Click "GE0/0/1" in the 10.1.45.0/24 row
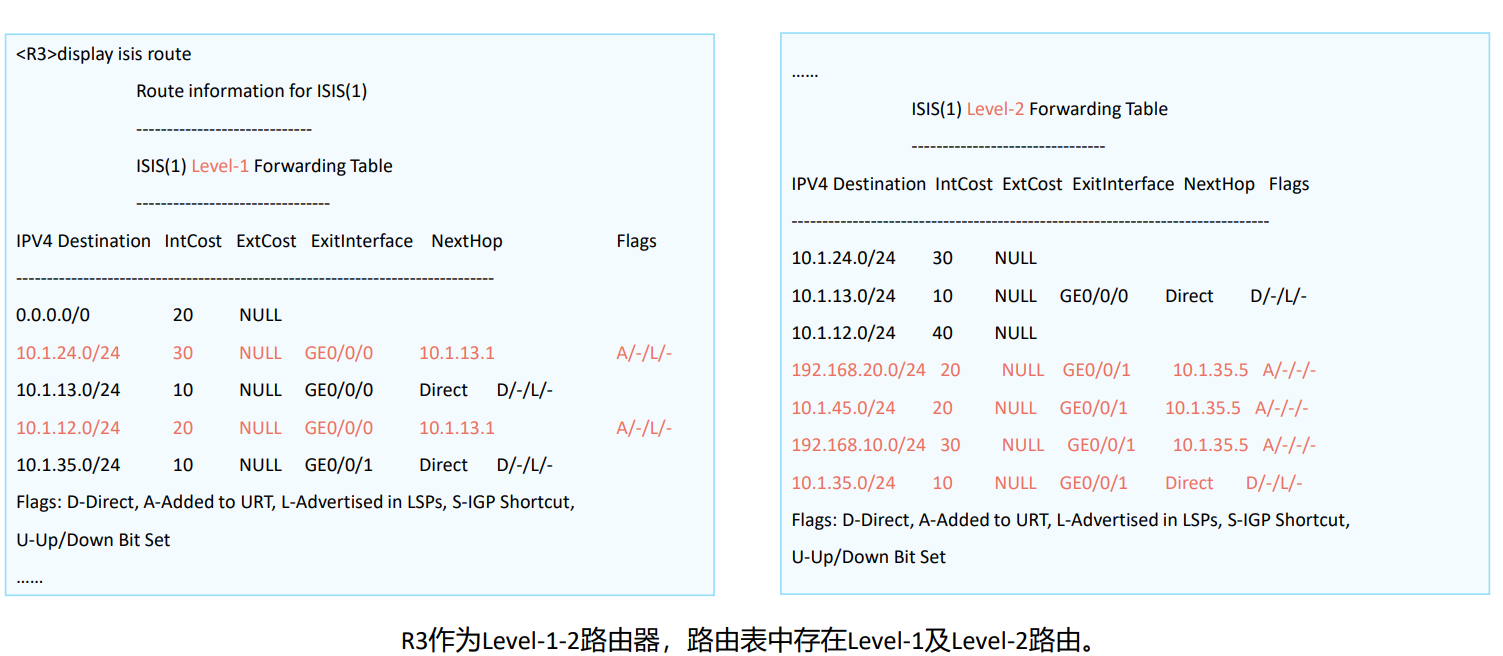This screenshot has height=656, width=1503. pyautogui.click(x=1094, y=408)
